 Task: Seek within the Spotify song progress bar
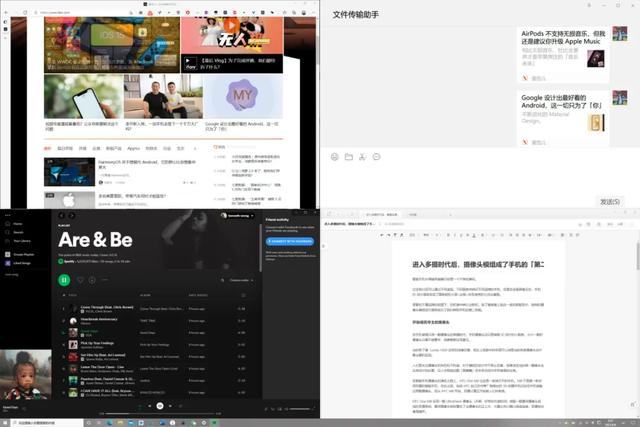[160, 414]
